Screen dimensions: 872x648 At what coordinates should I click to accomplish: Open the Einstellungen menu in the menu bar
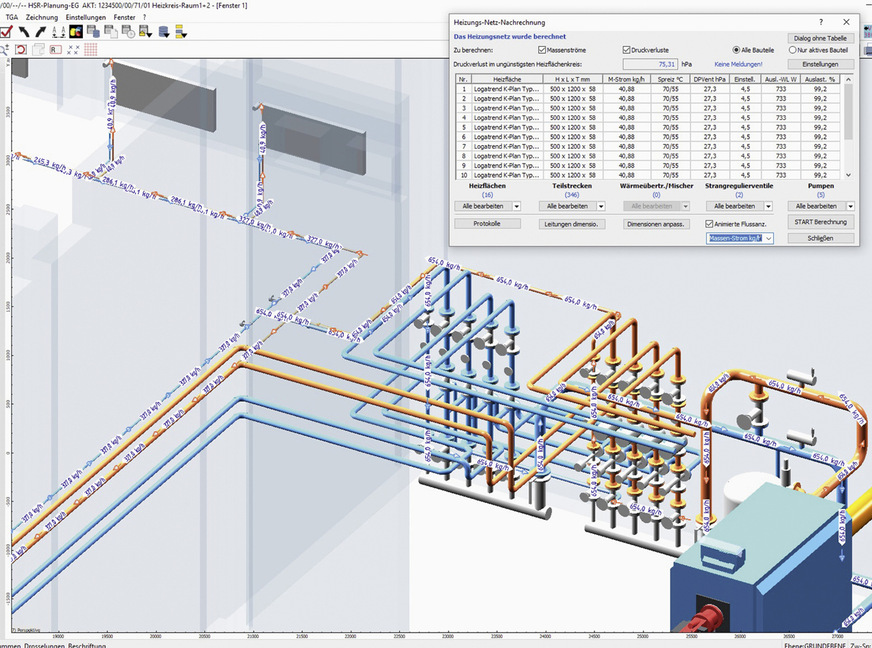pos(86,17)
